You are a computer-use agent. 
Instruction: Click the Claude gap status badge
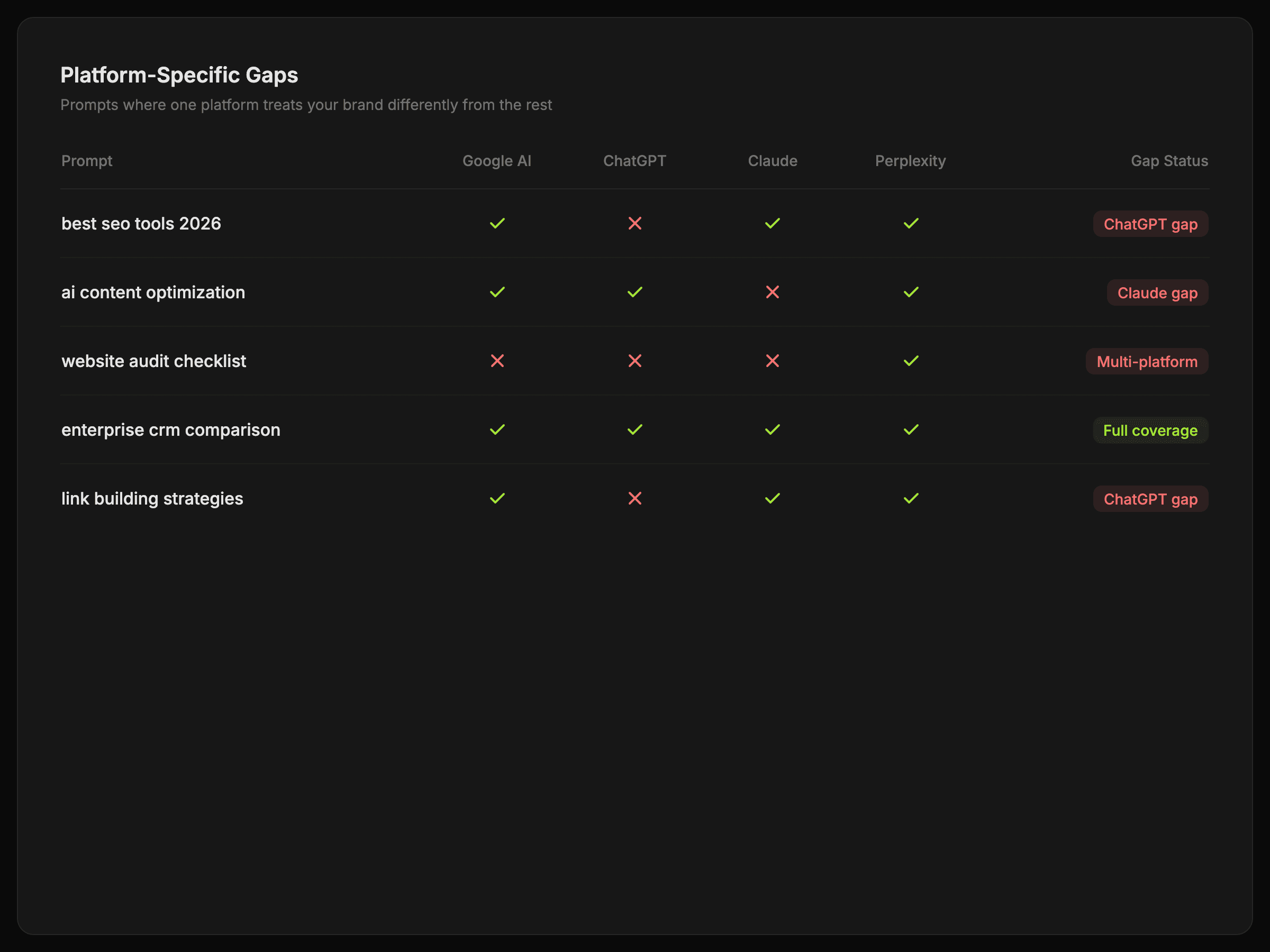point(1157,292)
